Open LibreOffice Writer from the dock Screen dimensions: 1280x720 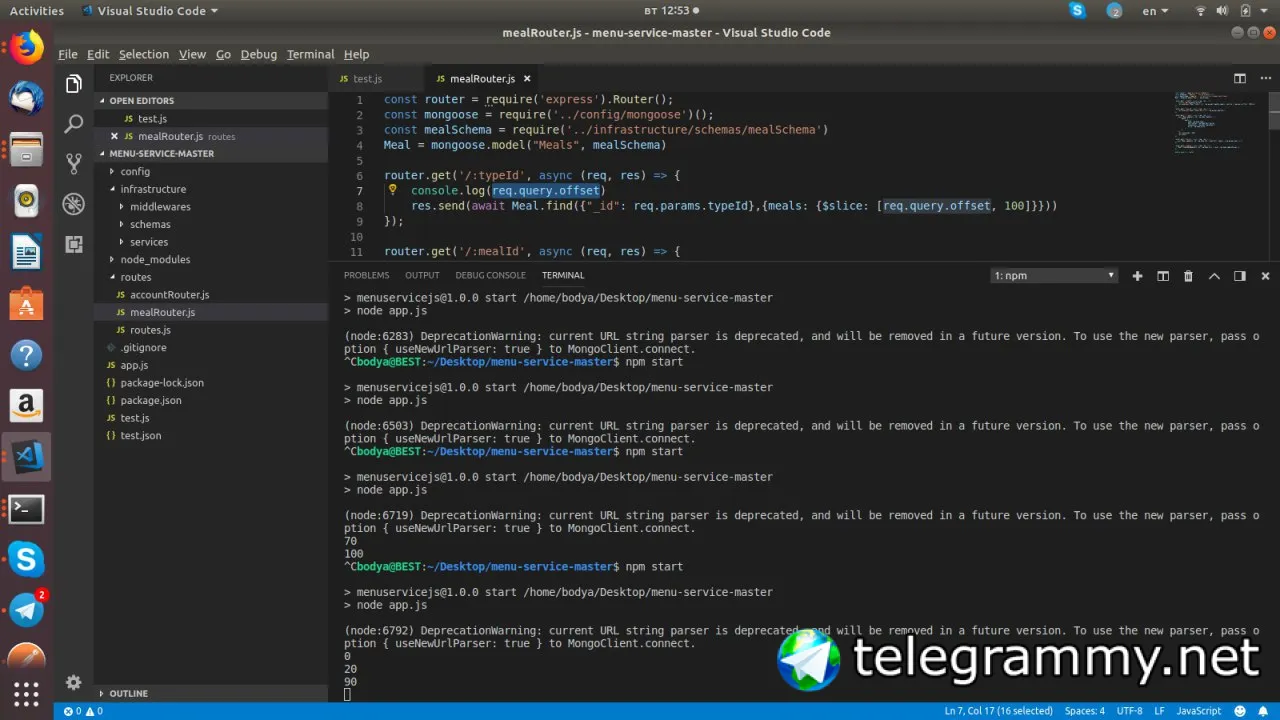27,253
